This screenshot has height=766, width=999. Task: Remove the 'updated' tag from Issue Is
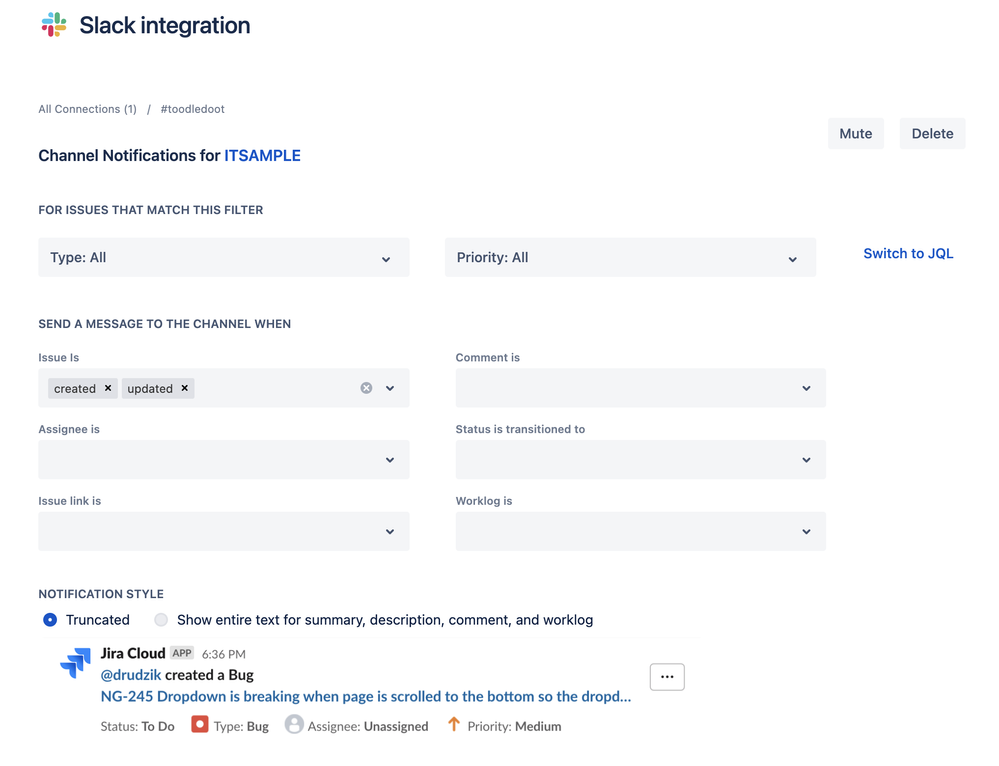click(185, 388)
